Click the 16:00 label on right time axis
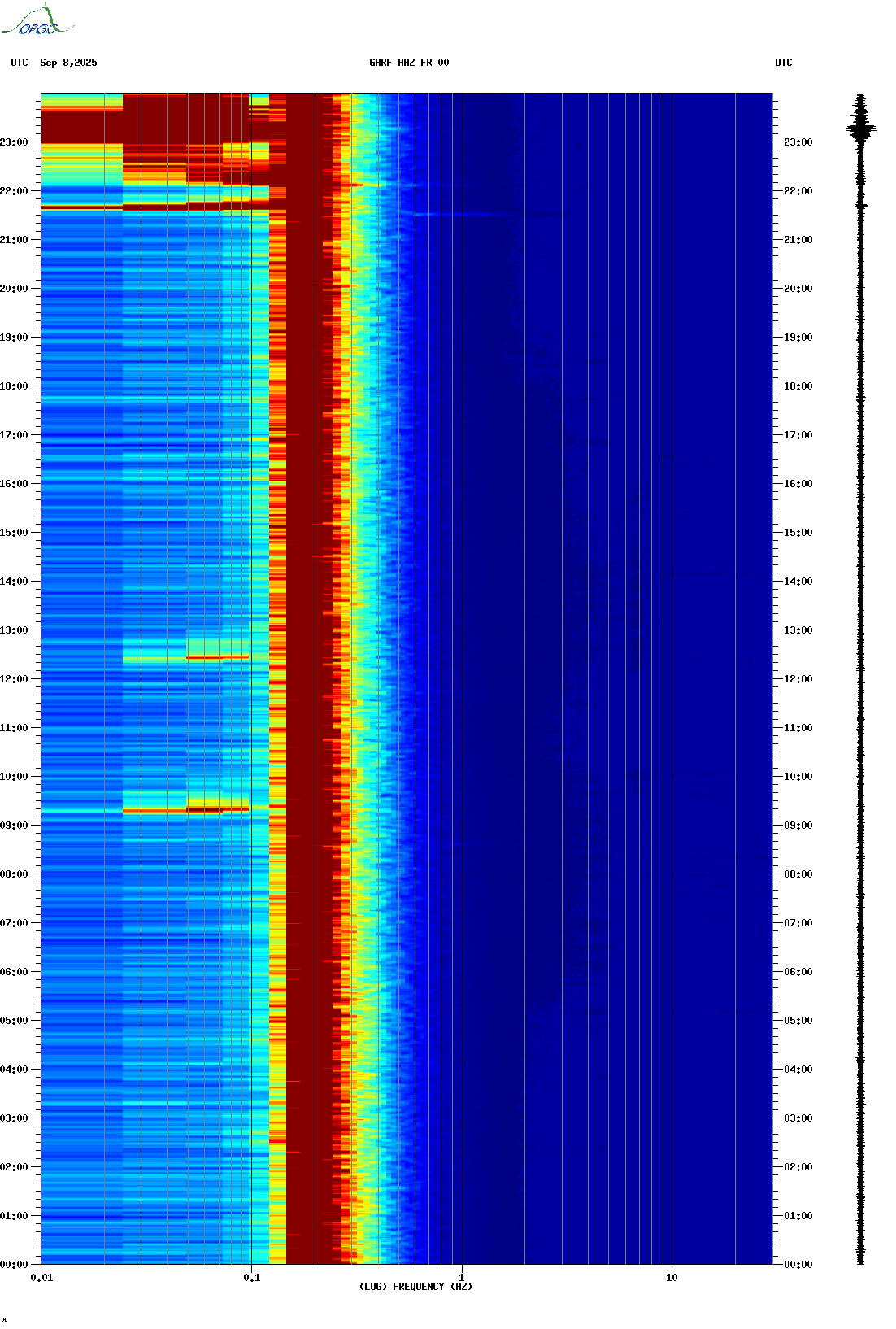Image resolution: width=896 pixels, height=1329 pixels. click(798, 484)
